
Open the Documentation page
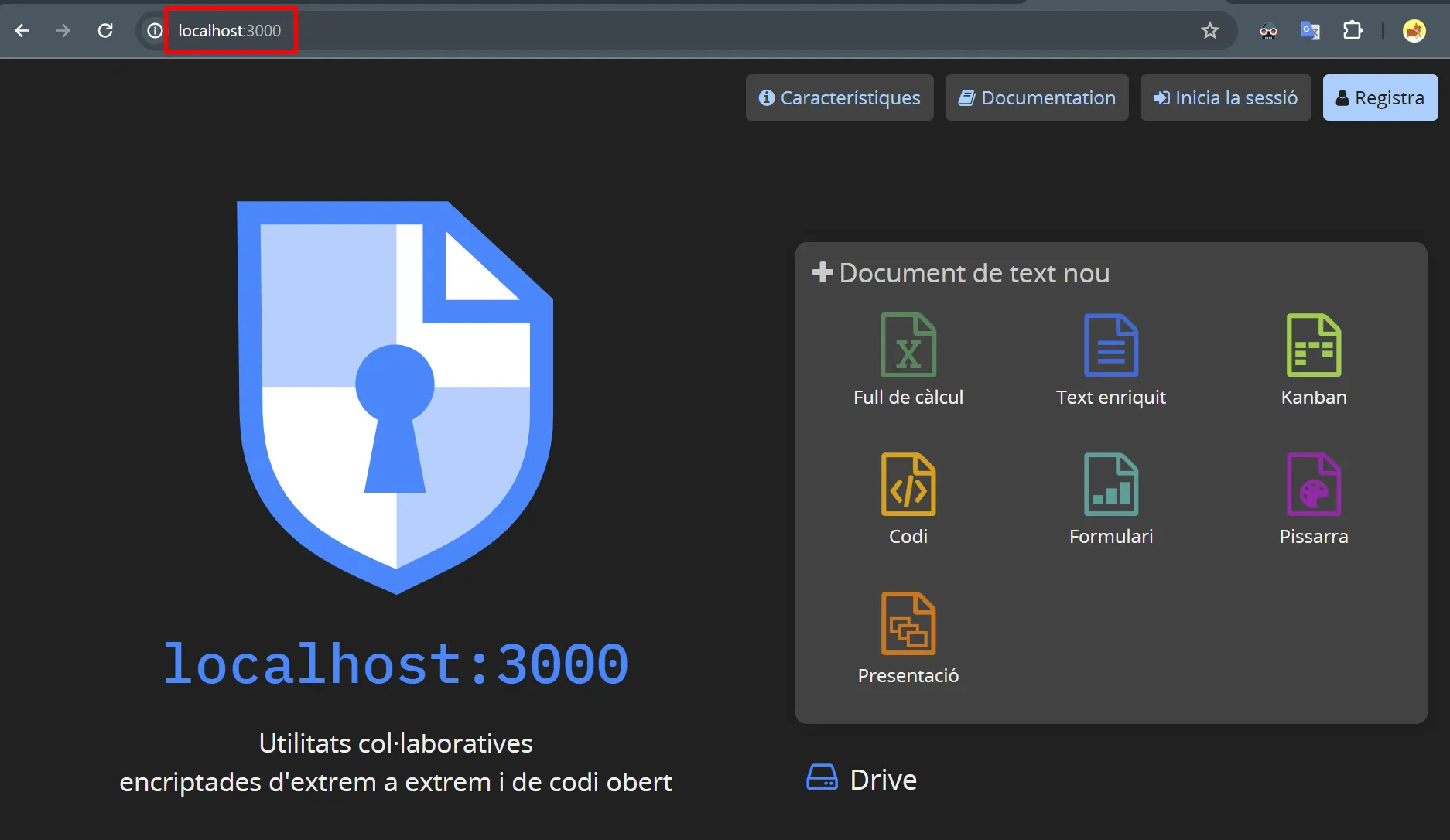1037,97
